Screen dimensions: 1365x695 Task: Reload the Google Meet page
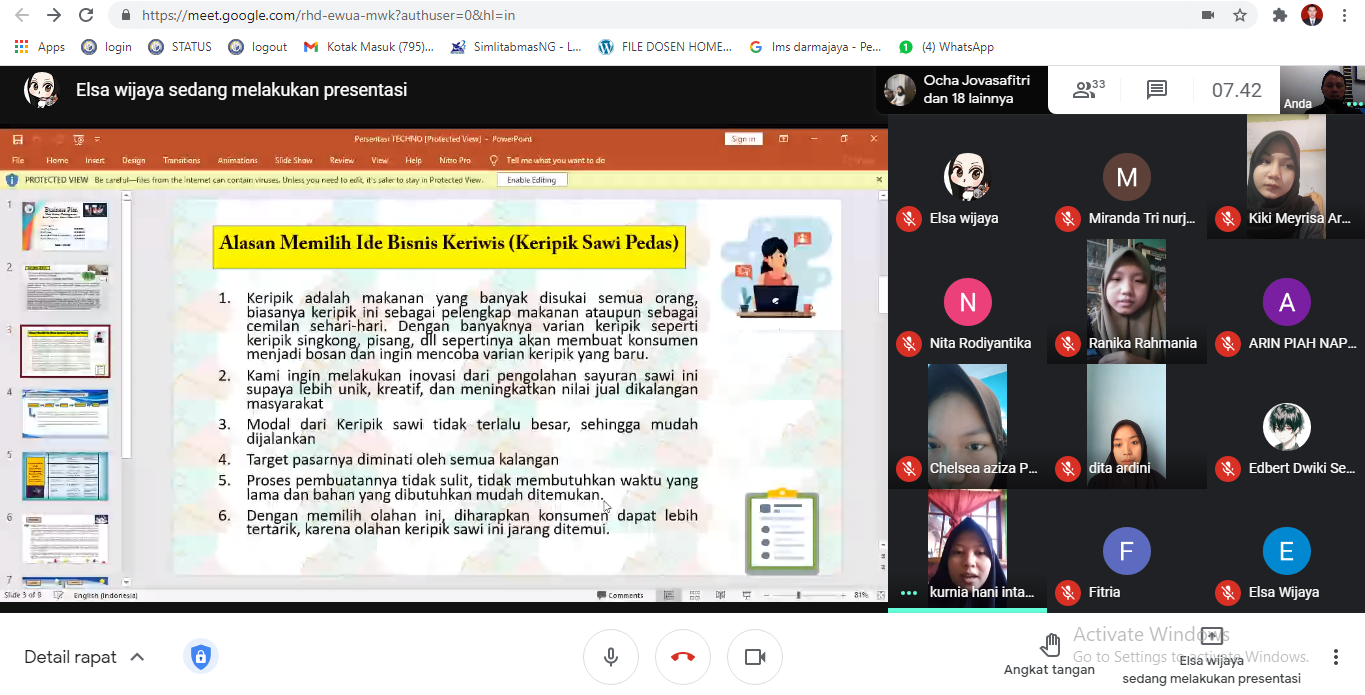[x=86, y=15]
